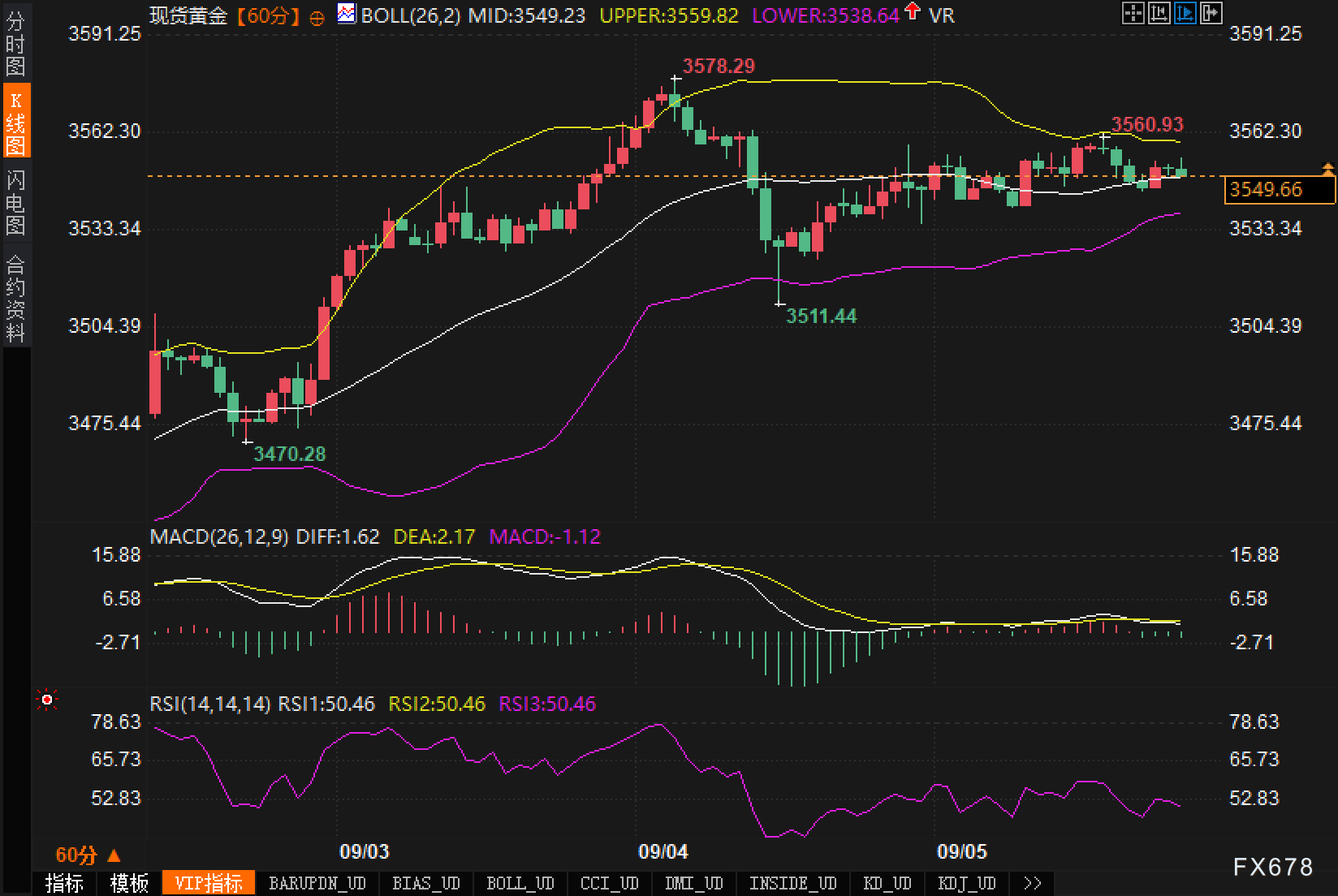Expand more indicators with the >> button

pos(1032,883)
